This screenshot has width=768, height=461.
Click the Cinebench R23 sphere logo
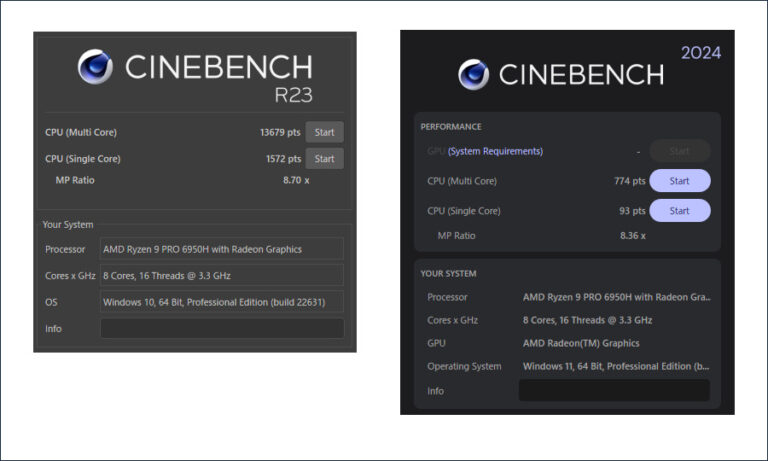[95, 67]
